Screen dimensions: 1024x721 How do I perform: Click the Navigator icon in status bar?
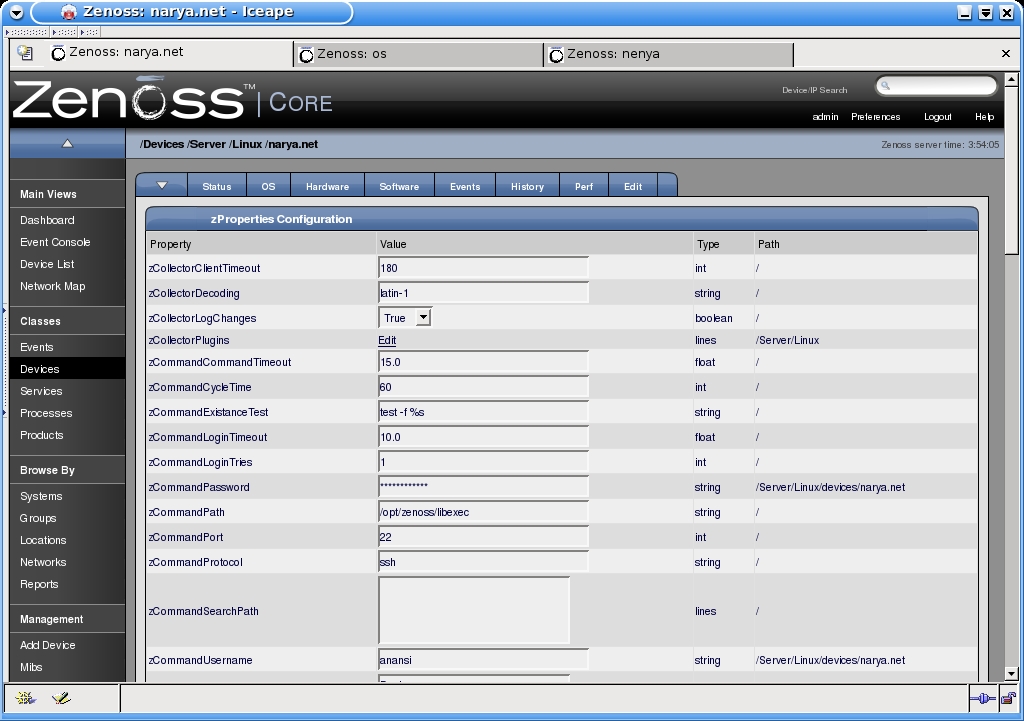pyautogui.click(x=25, y=698)
